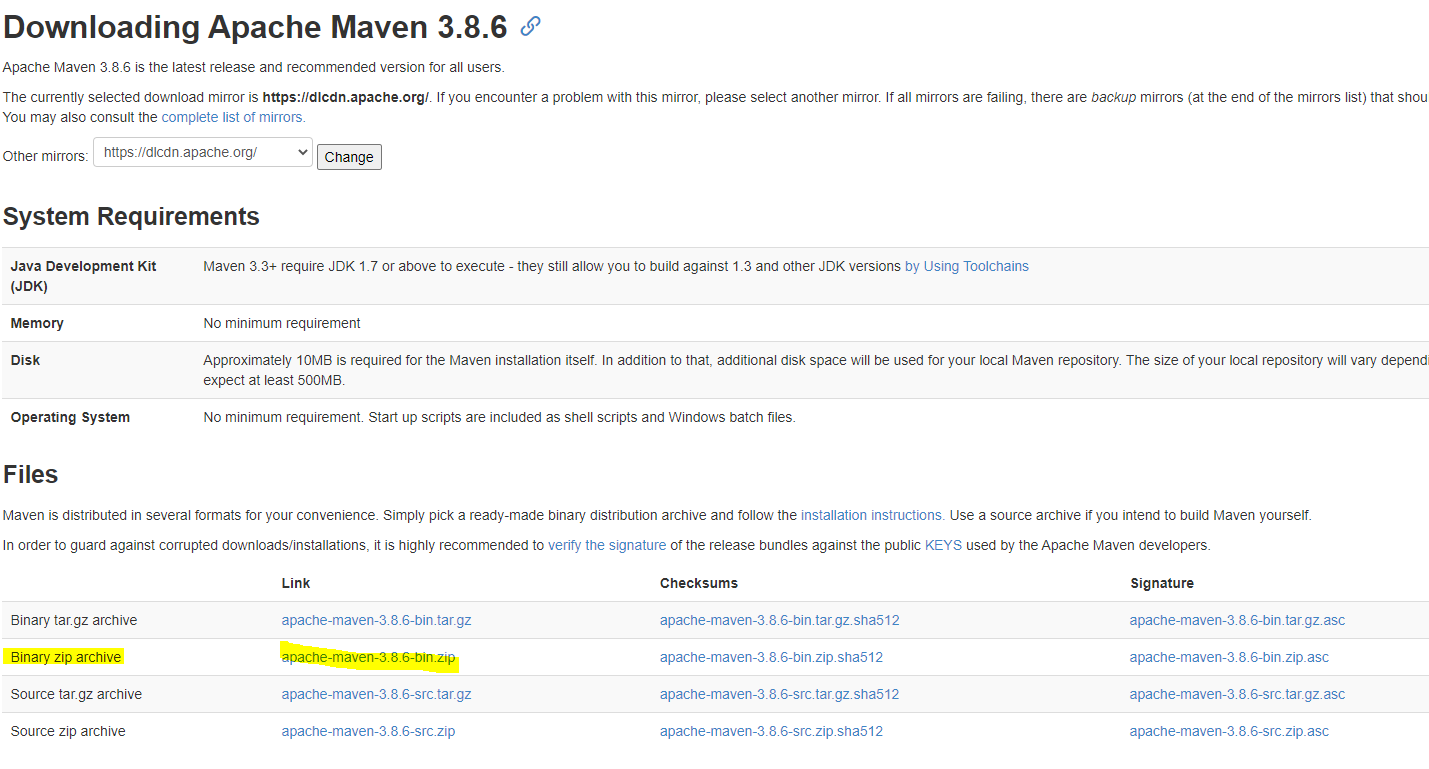Download apache-maven-3.8.6-bin.zip

[368, 657]
